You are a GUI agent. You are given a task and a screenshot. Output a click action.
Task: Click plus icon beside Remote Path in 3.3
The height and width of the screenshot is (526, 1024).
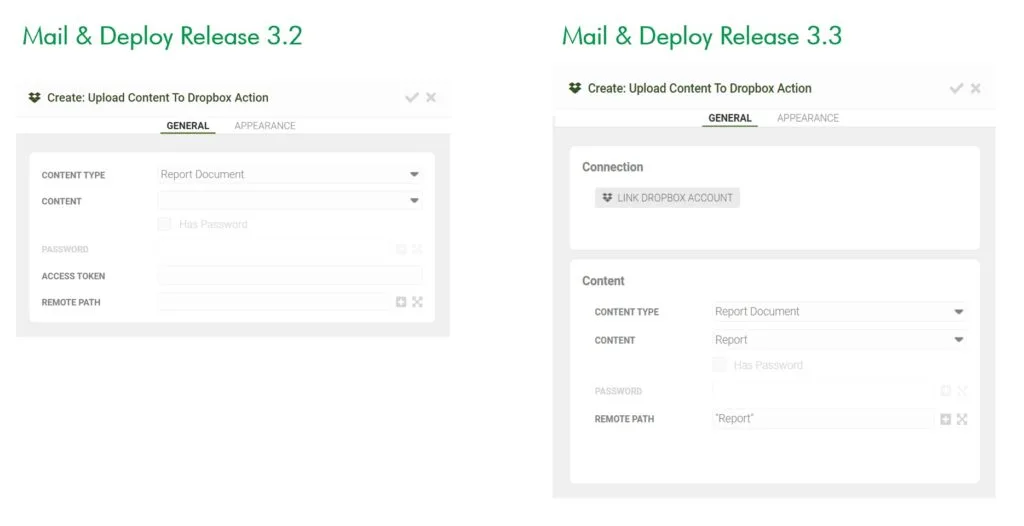click(x=945, y=419)
